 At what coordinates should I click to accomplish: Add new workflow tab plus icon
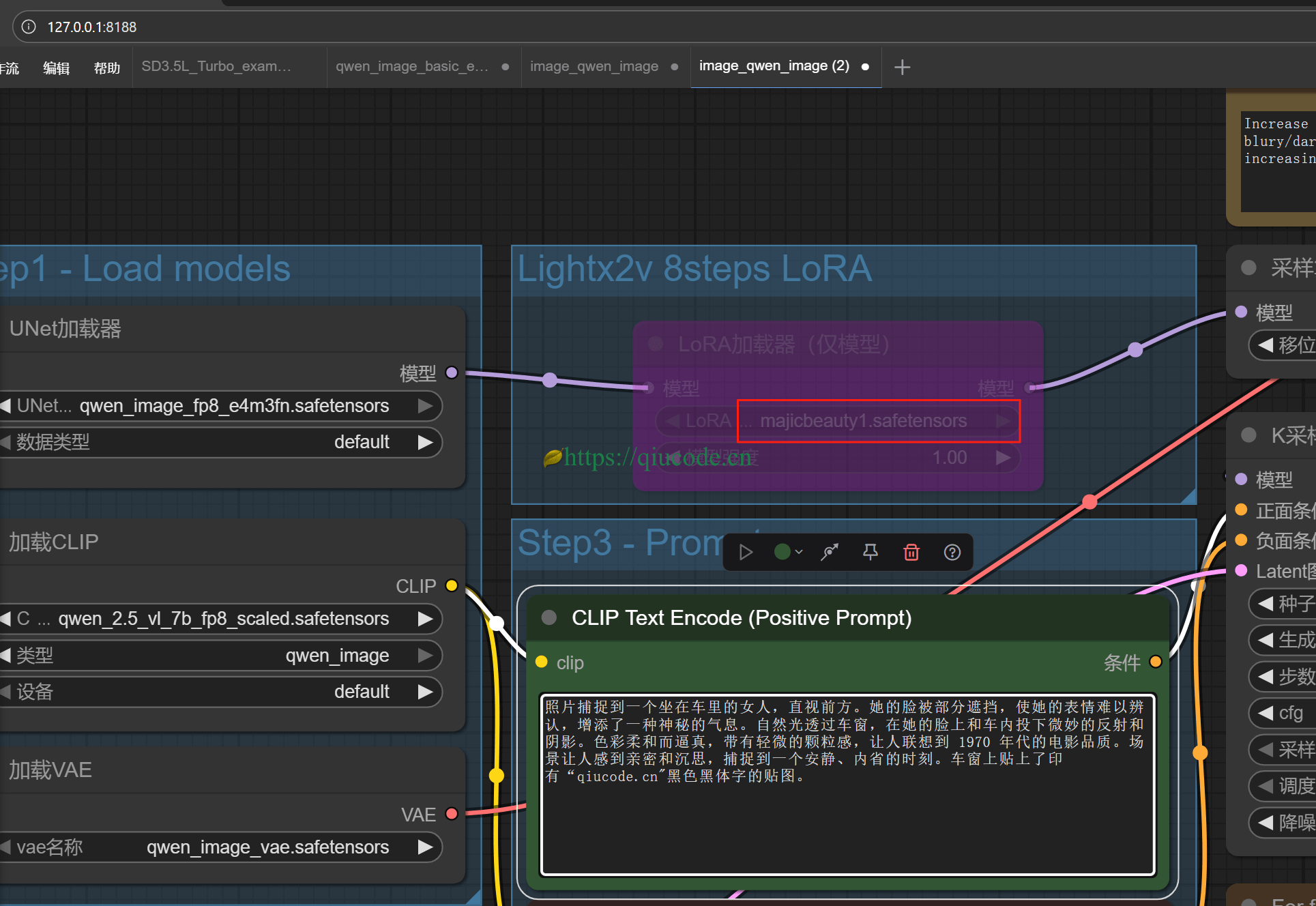click(902, 67)
